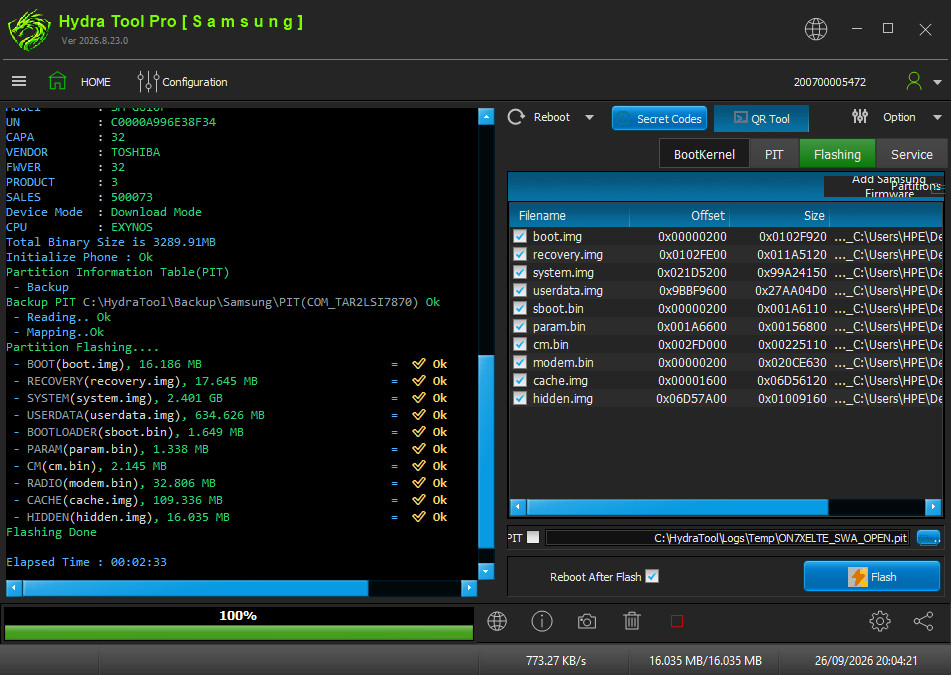The image size is (951, 675).
Task: Click the blue PIT file browse icon
Action: (x=928, y=537)
